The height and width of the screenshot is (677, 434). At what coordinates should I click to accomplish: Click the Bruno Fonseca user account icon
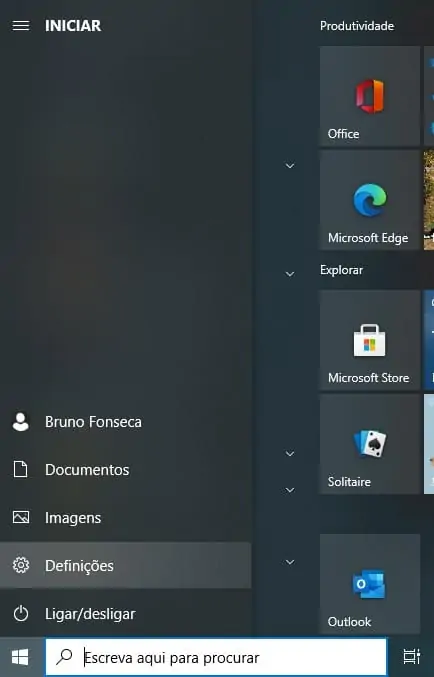tap(21, 422)
